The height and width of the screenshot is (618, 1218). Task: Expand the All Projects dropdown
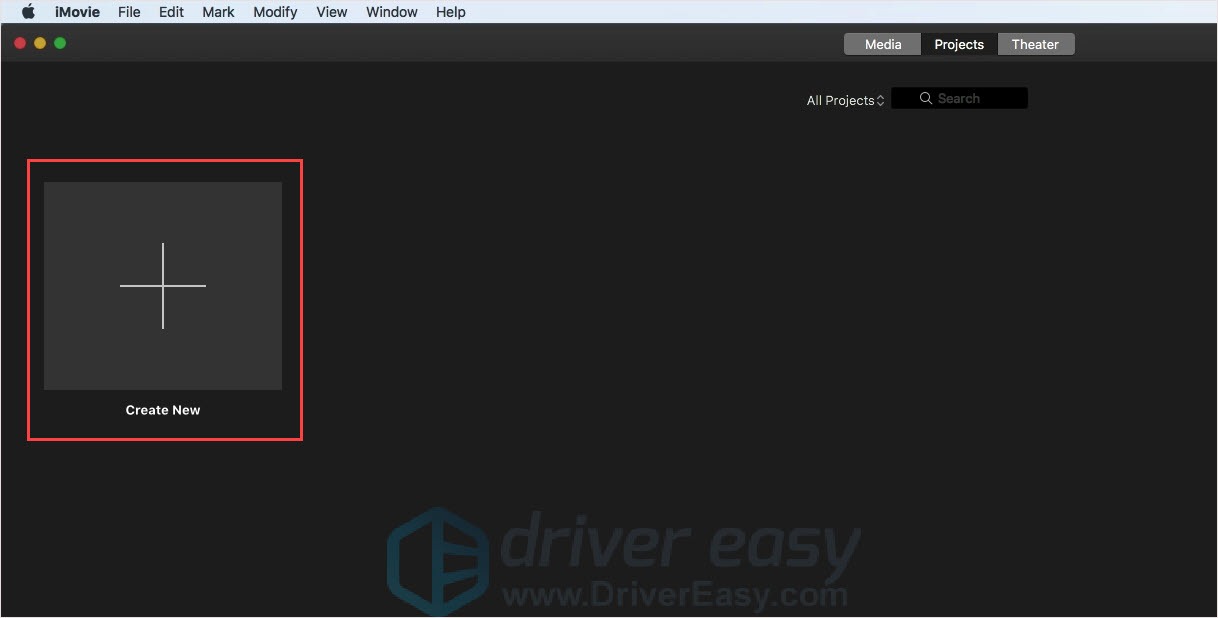coord(846,100)
